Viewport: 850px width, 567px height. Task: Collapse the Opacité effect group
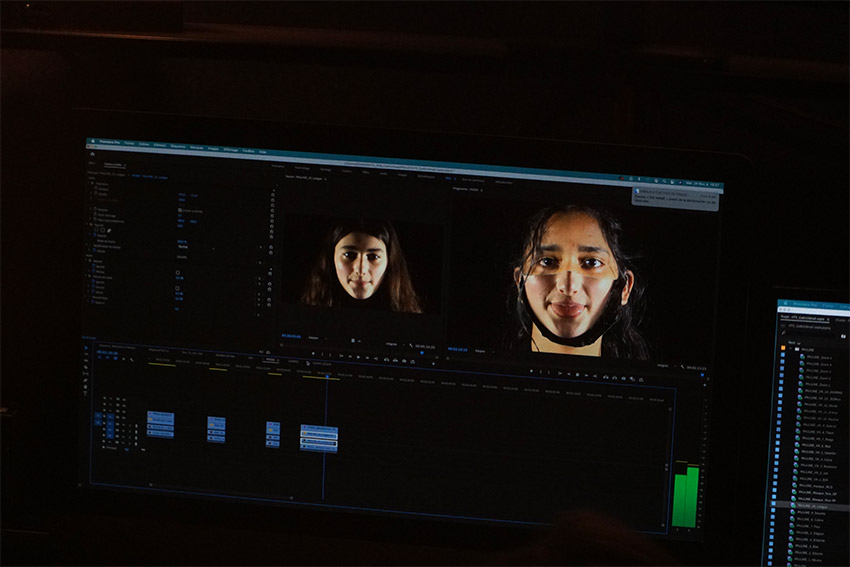coord(88,224)
